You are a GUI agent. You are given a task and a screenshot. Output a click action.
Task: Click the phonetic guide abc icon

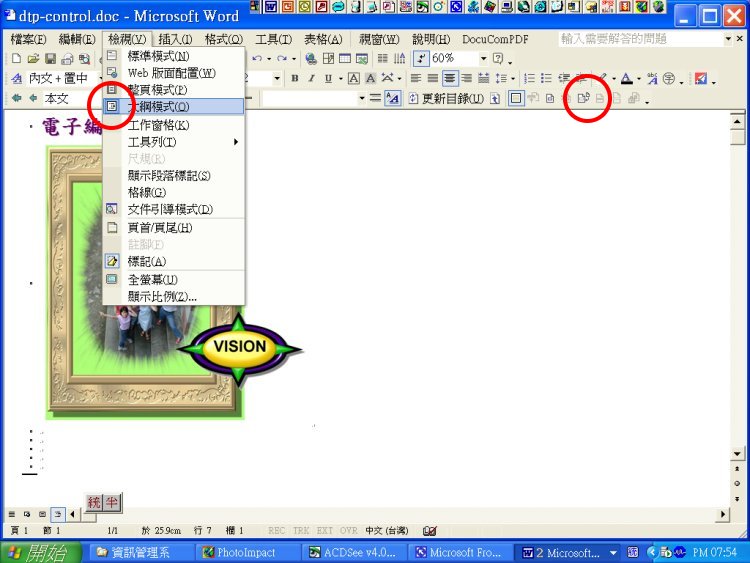pyautogui.click(x=652, y=78)
